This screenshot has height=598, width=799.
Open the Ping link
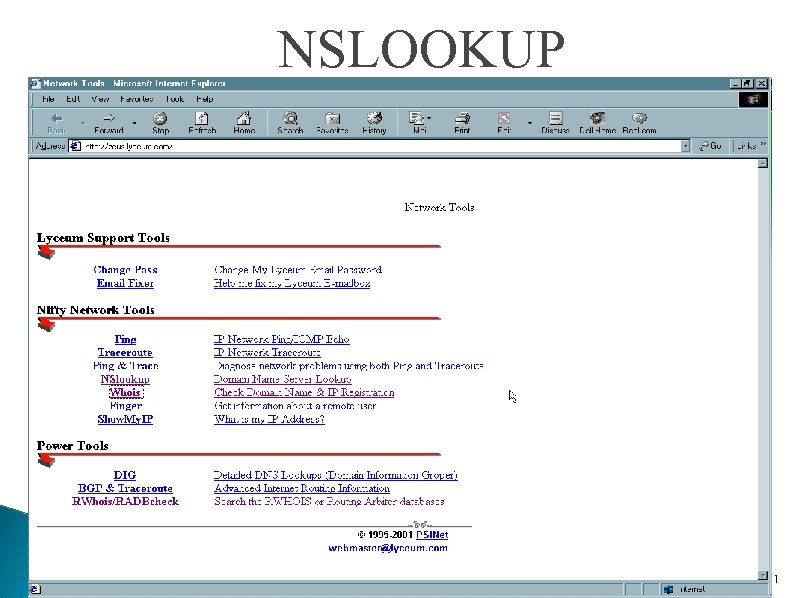(125, 339)
